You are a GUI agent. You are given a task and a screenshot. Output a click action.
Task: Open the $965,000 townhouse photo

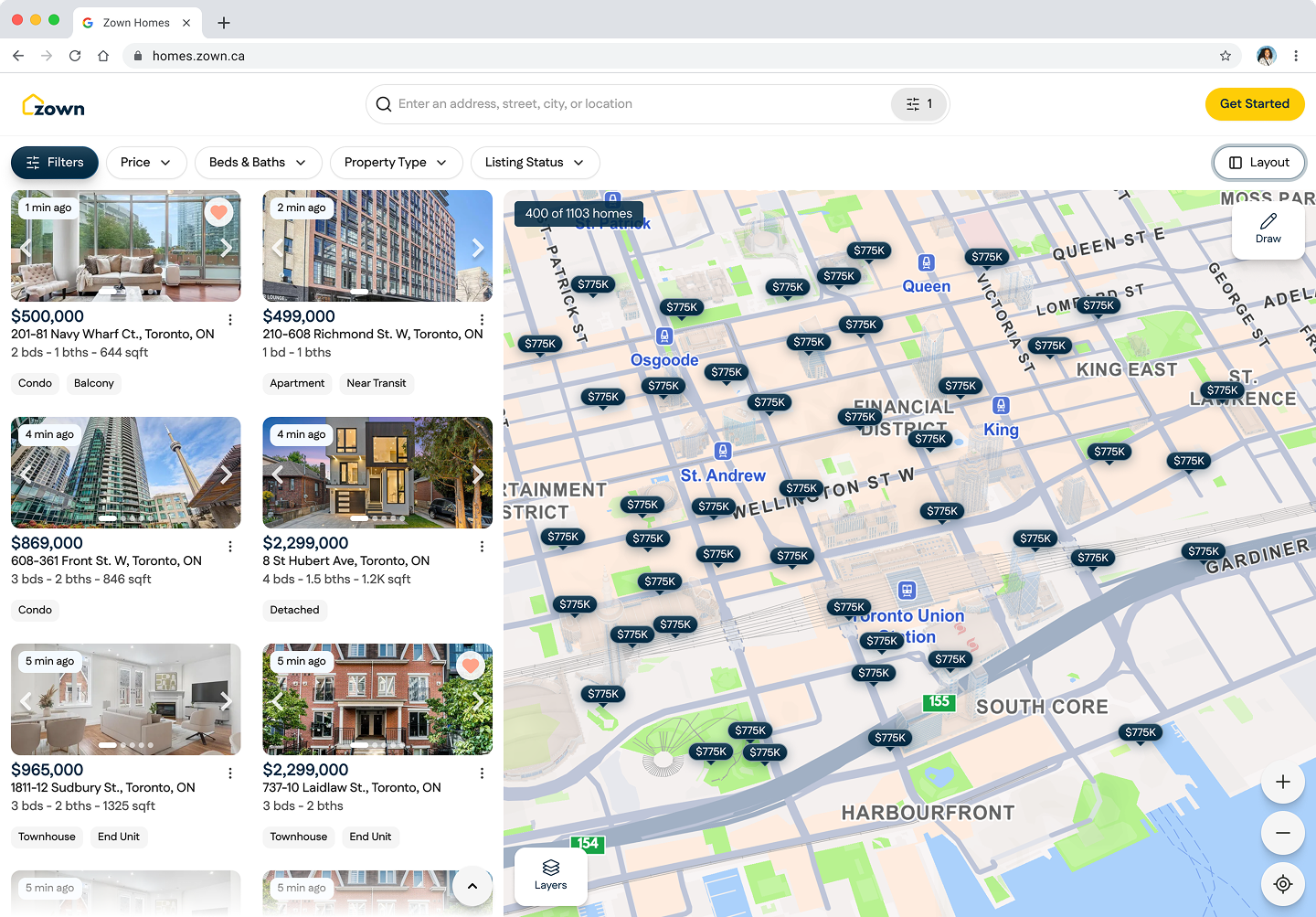tap(126, 699)
